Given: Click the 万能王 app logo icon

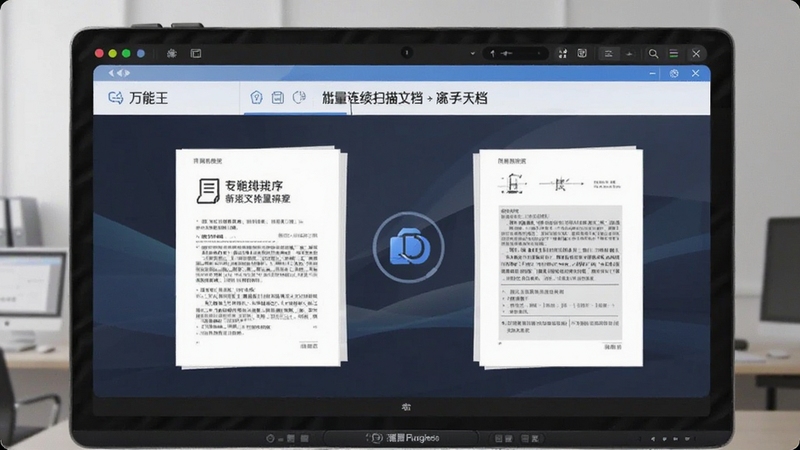Looking at the screenshot, I should [116, 97].
